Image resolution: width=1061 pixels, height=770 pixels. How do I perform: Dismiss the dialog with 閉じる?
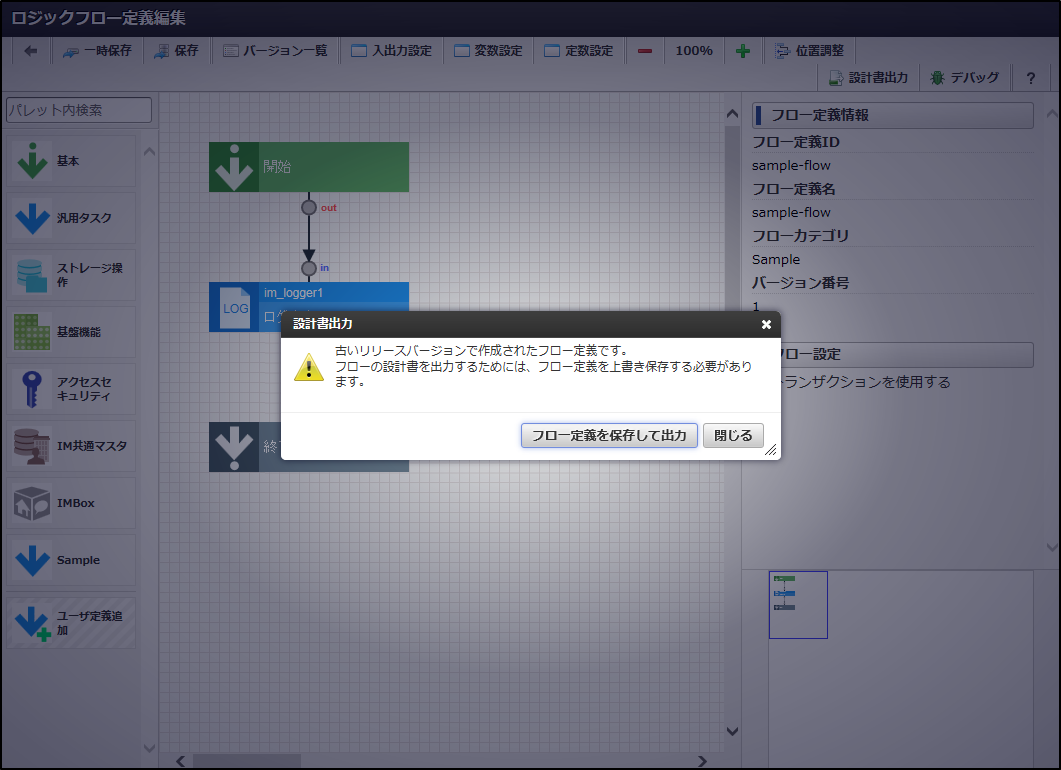[734, 435]
